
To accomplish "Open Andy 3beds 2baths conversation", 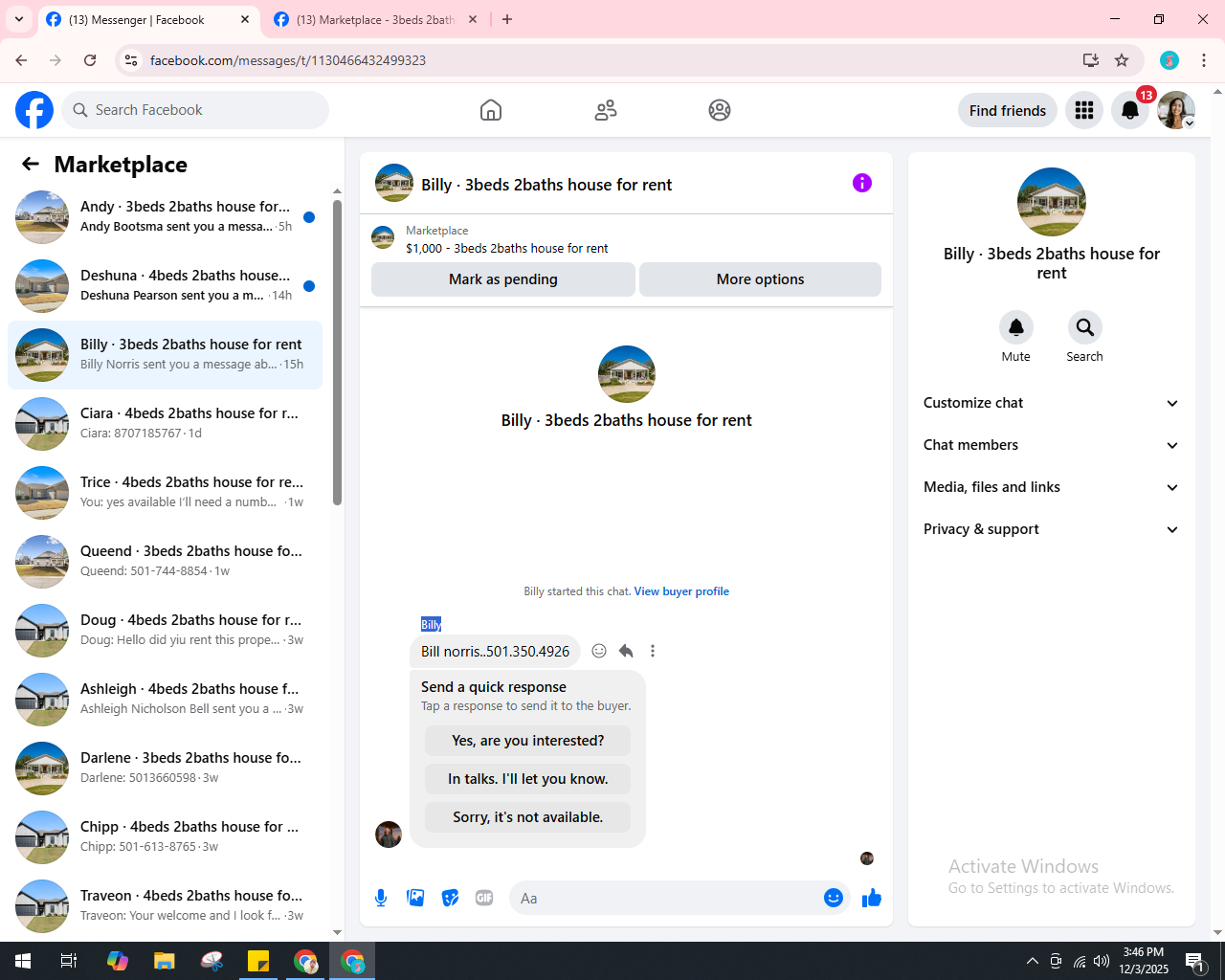I will click(165, 217).
